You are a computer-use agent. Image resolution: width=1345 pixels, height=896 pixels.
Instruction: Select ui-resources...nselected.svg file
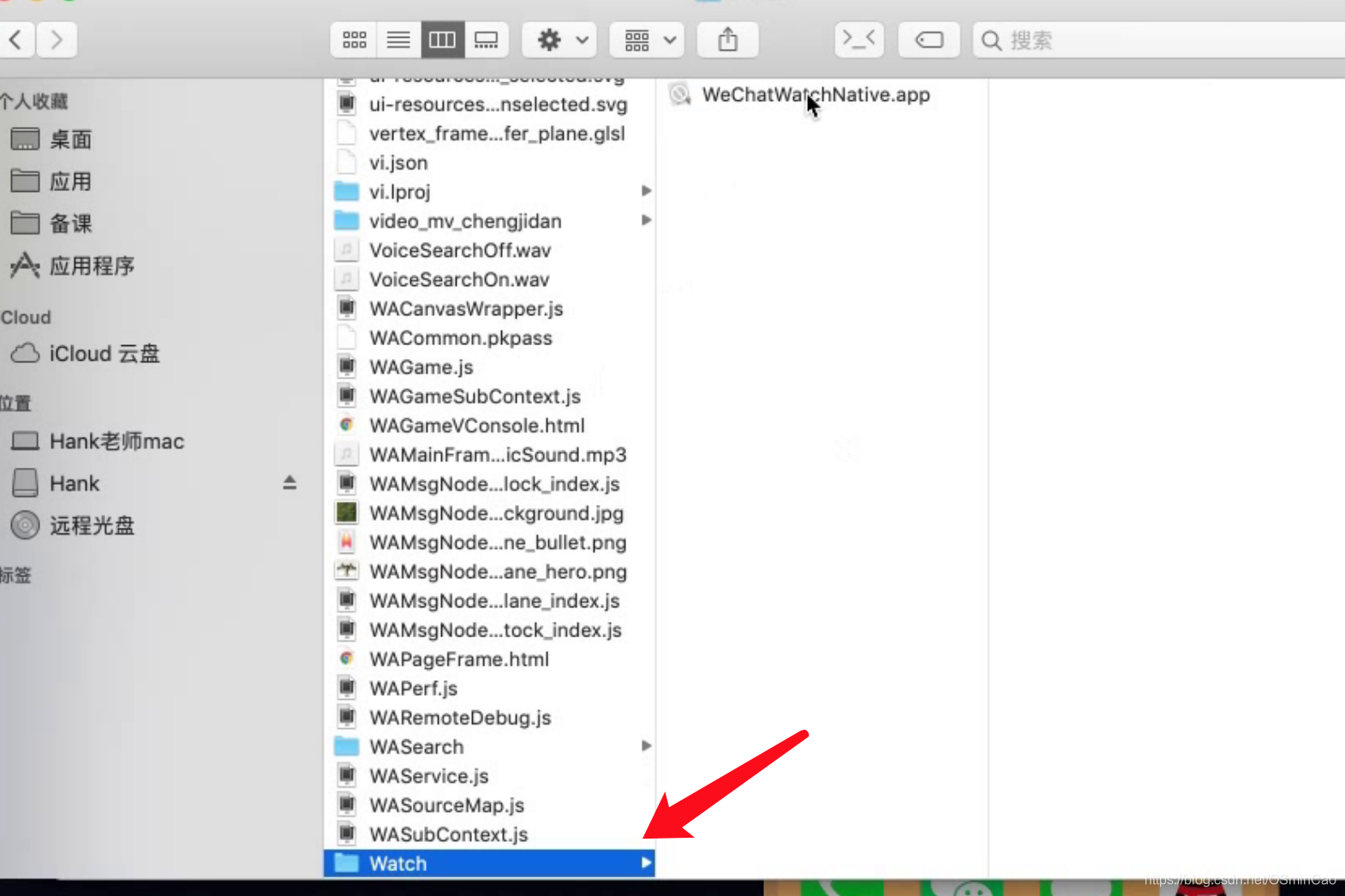coord(489,105)
